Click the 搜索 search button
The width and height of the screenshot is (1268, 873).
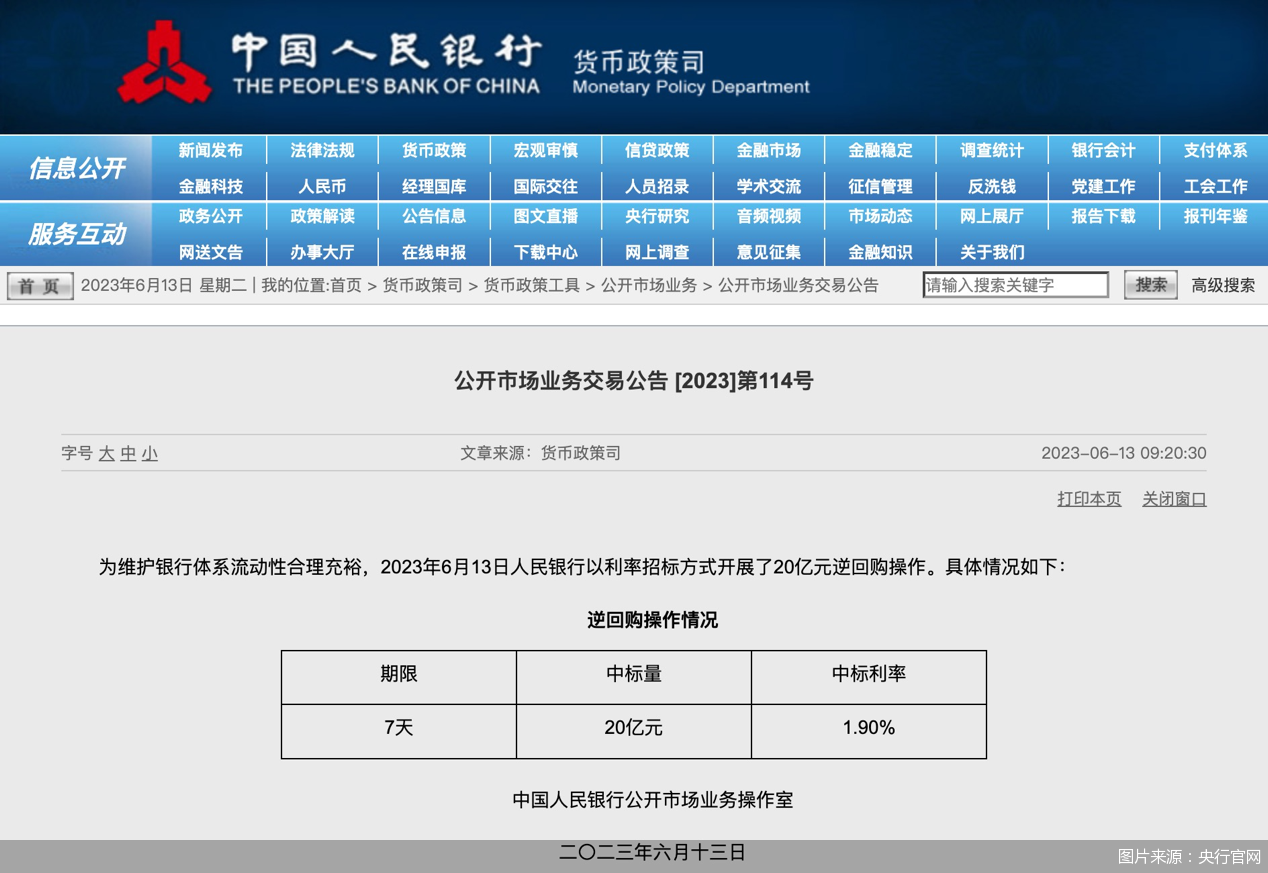[1150, 285]
